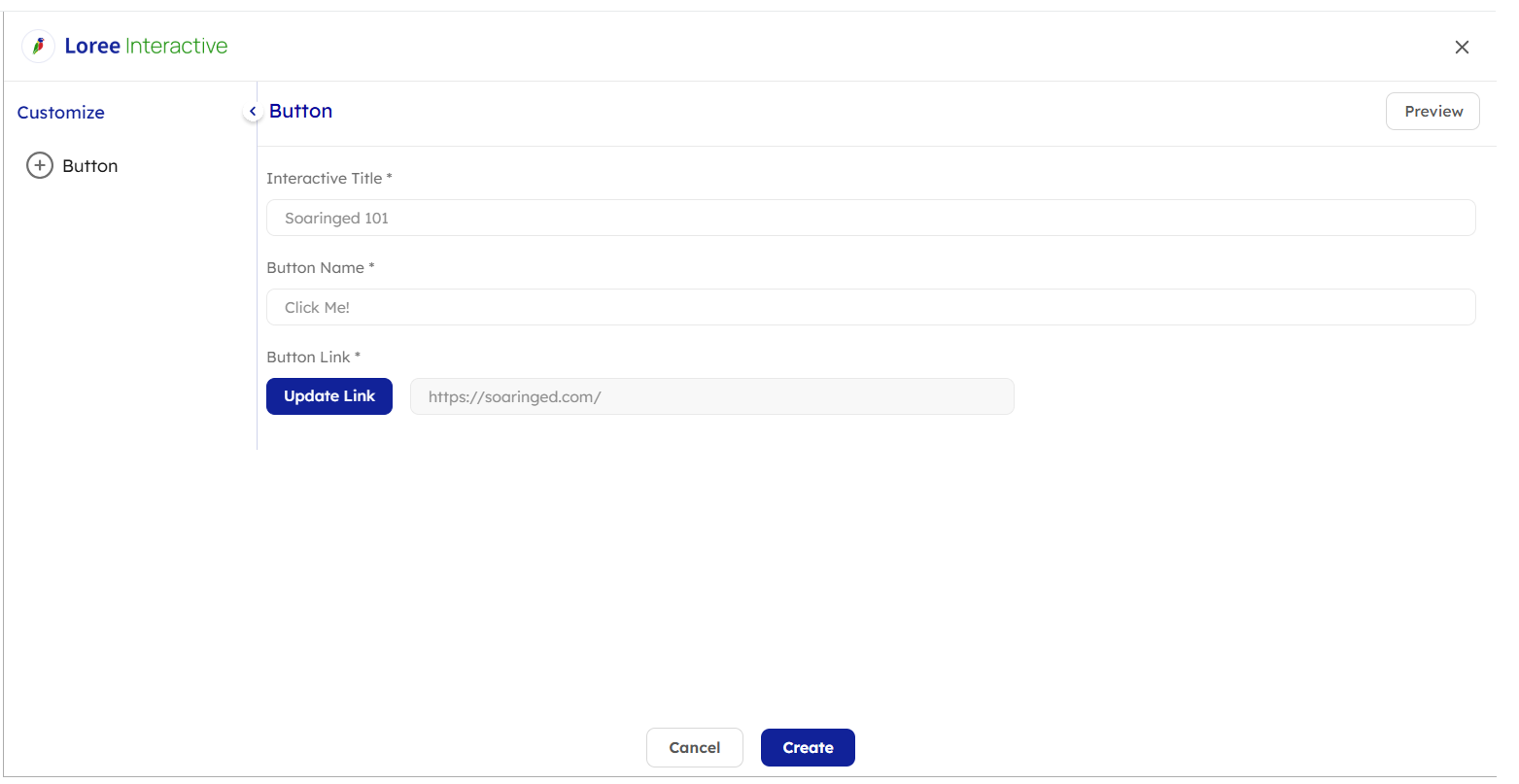Click the Loree parrot logo icon
Screen dimensions: 1519x784
click(38, 46)
